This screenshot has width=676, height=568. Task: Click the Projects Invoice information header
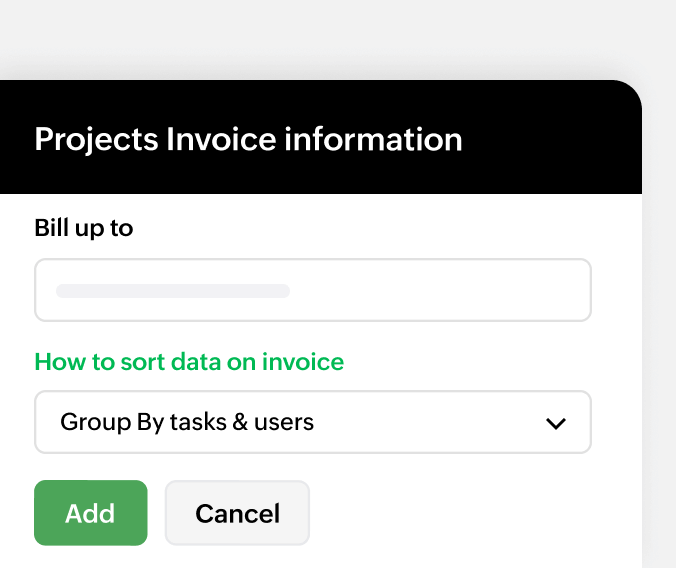(x=248, y=139)
